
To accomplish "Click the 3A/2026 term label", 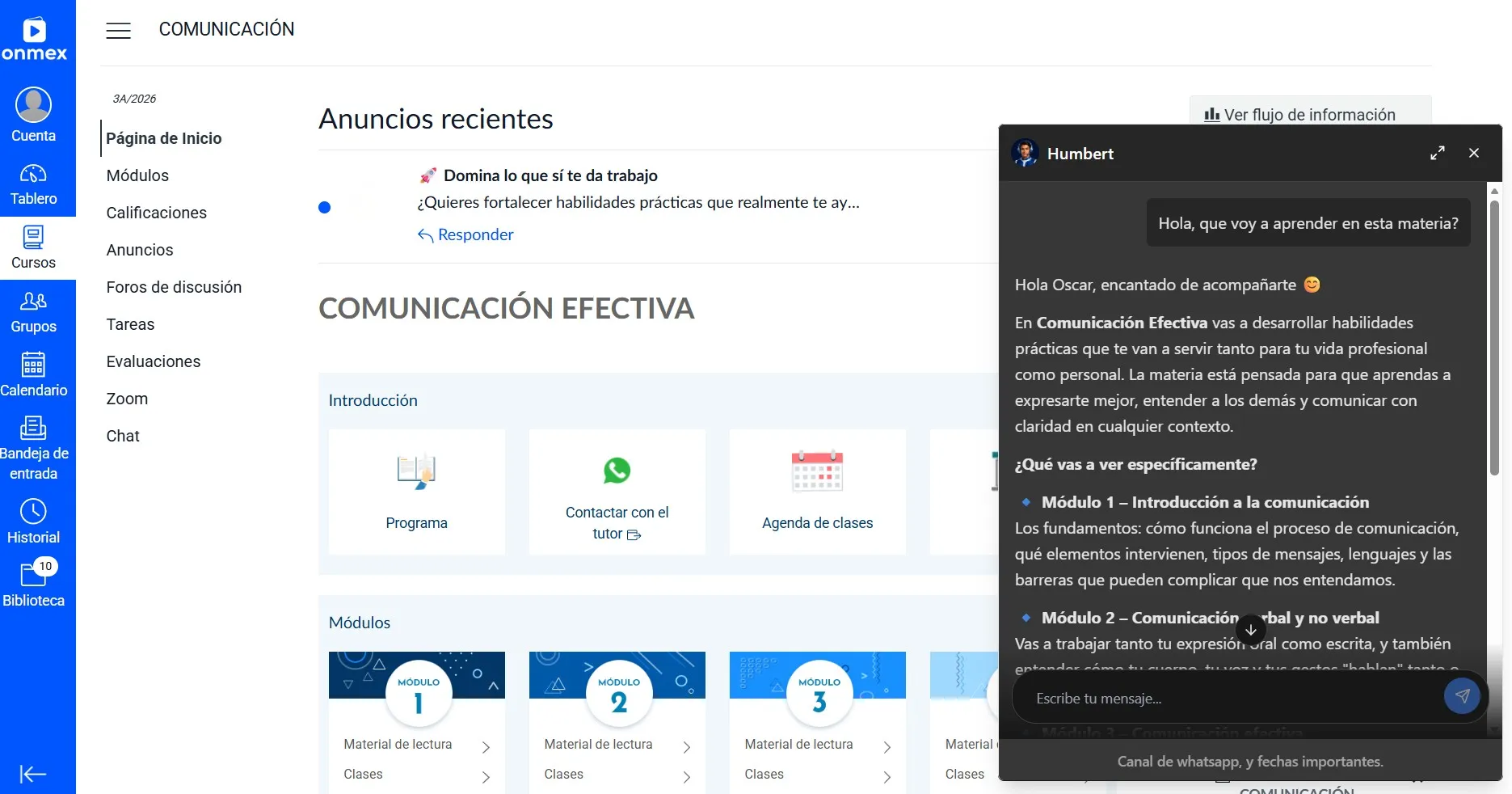I will [134, 99].
